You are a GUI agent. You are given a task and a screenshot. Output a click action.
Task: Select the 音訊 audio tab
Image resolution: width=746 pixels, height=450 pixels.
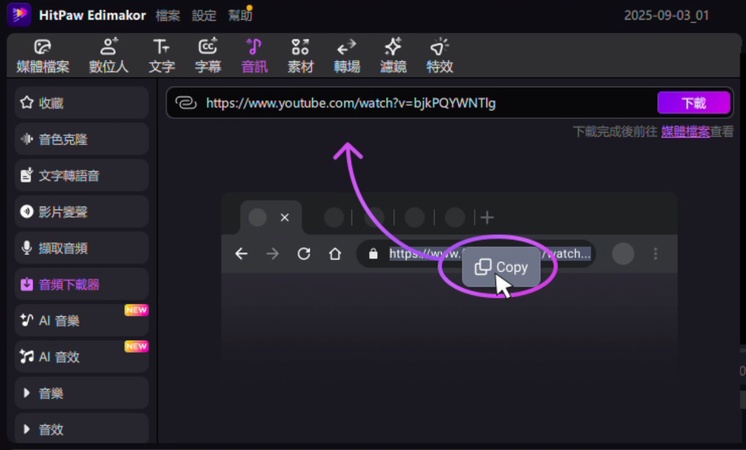point(254,56)
